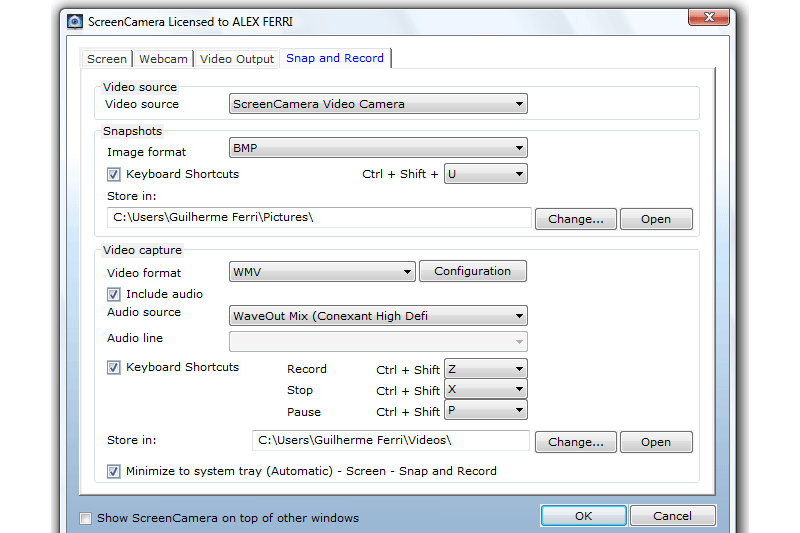Open the Video Output tab
The width and height of the screenshot is (800, 533).
[x=237, y=59]
